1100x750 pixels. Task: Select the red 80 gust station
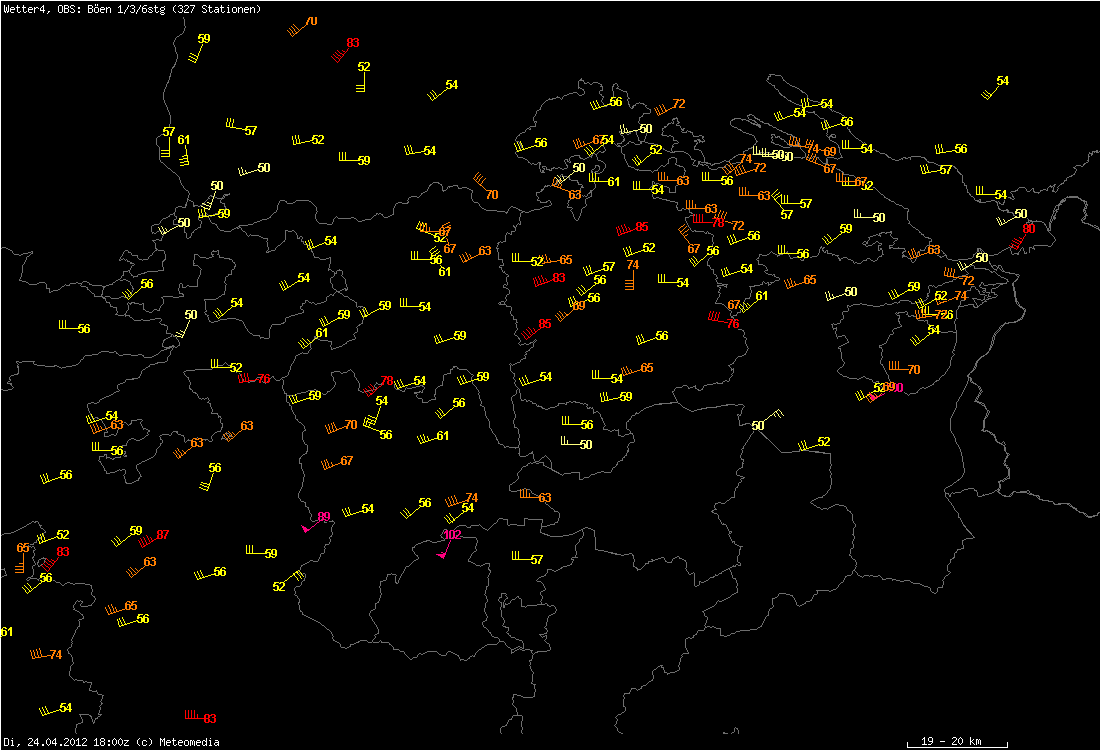click(x=1029, y=229)
